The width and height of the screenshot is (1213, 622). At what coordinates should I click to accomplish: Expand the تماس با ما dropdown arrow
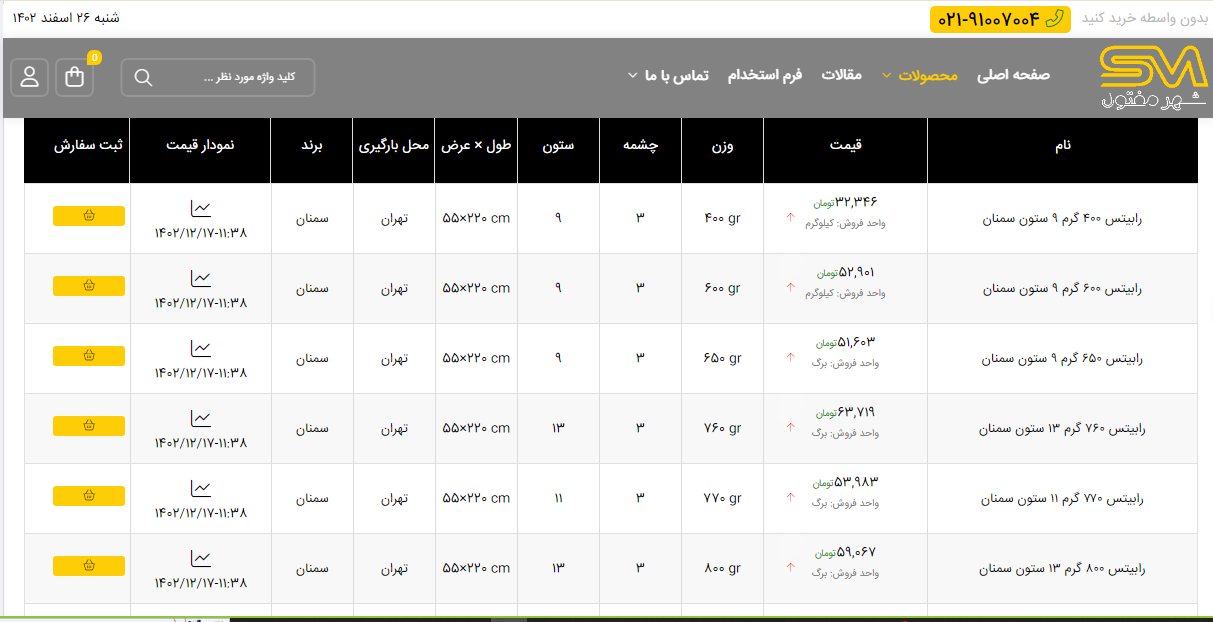coord(632,75)
